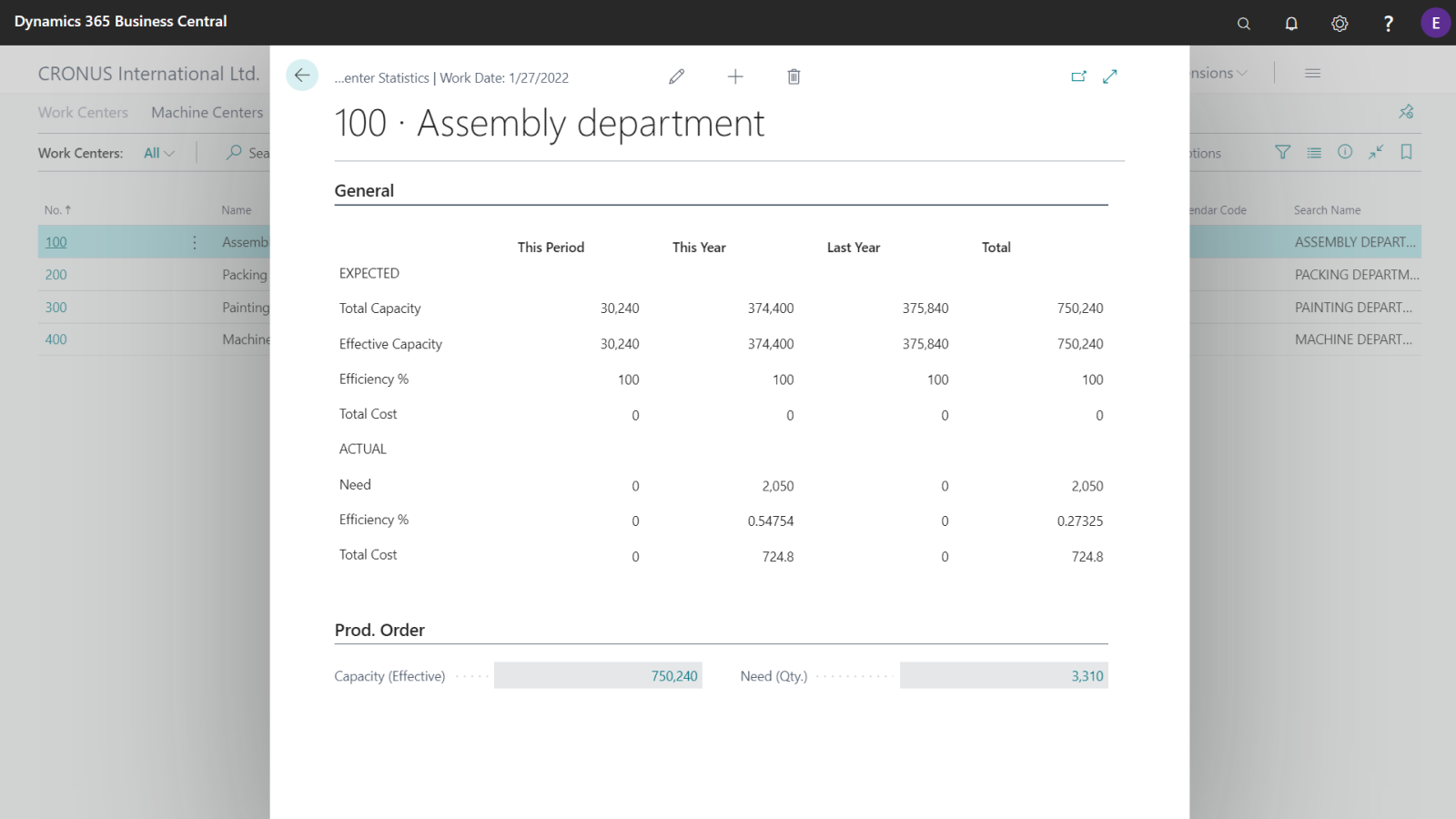This screenshot has height=819, width=1456.
Task: Click the plus icon to create new
Action: coord(735,76)
